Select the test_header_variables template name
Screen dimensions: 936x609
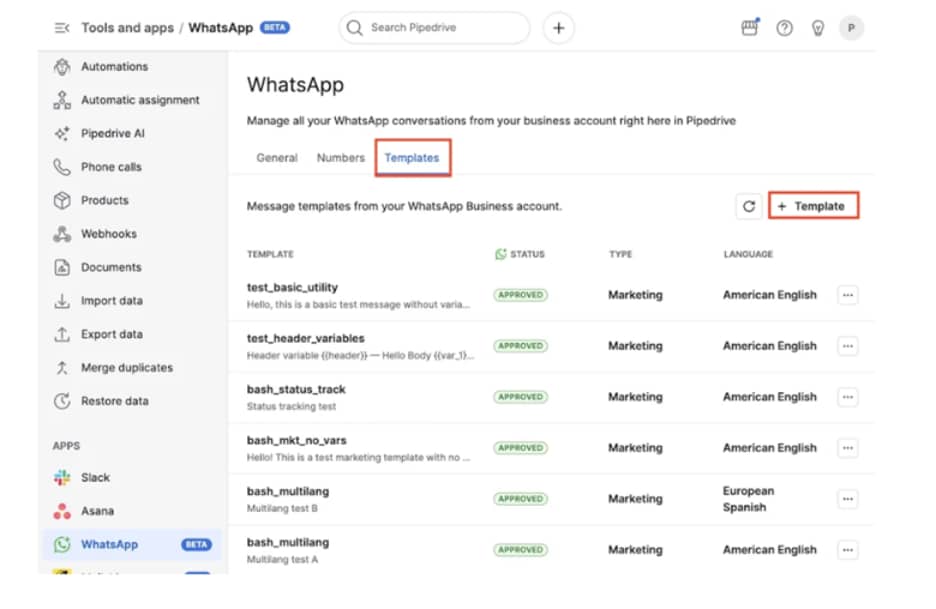pos(306,338)
